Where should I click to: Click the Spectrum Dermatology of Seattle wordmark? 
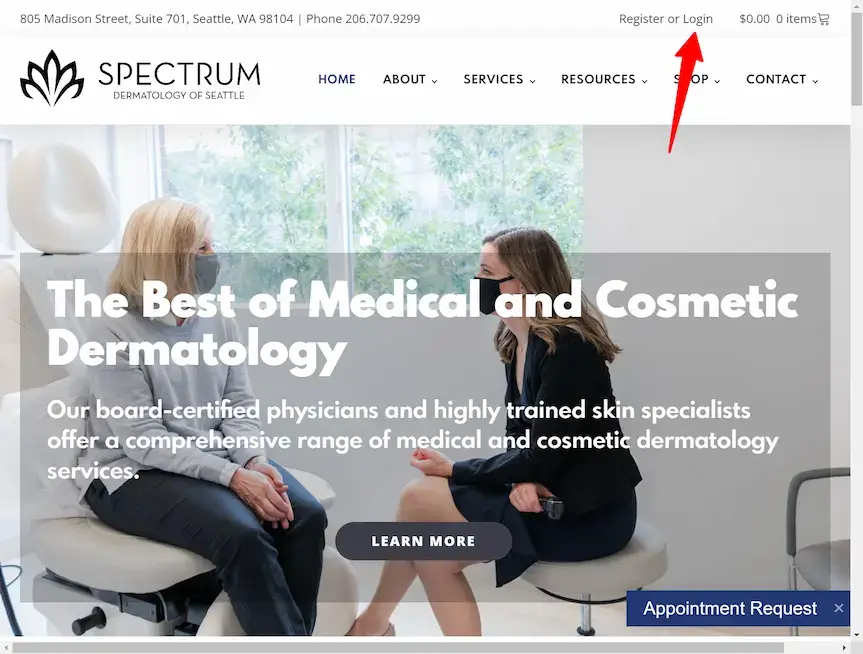point(179,80)
